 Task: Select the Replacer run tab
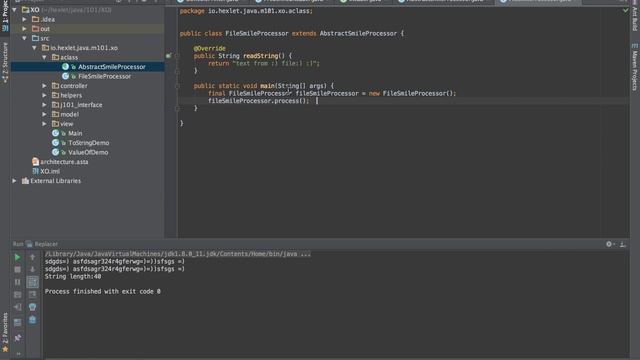coord(42,244)
